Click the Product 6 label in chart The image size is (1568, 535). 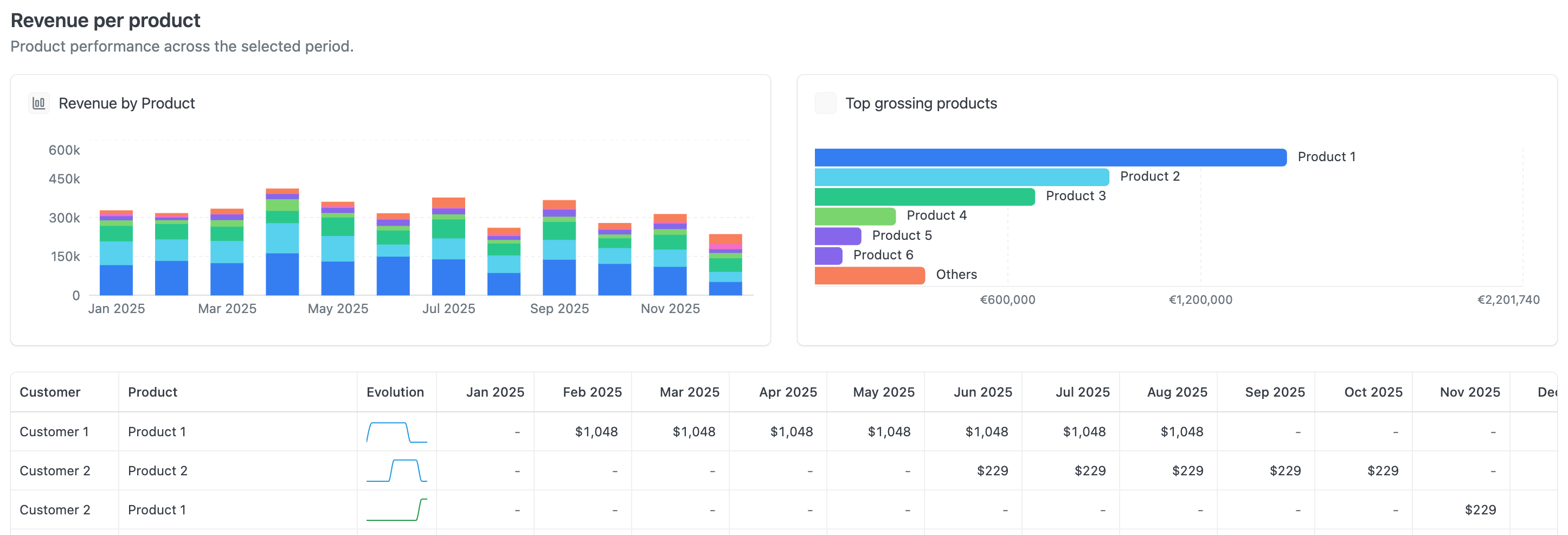coord(883,254)
